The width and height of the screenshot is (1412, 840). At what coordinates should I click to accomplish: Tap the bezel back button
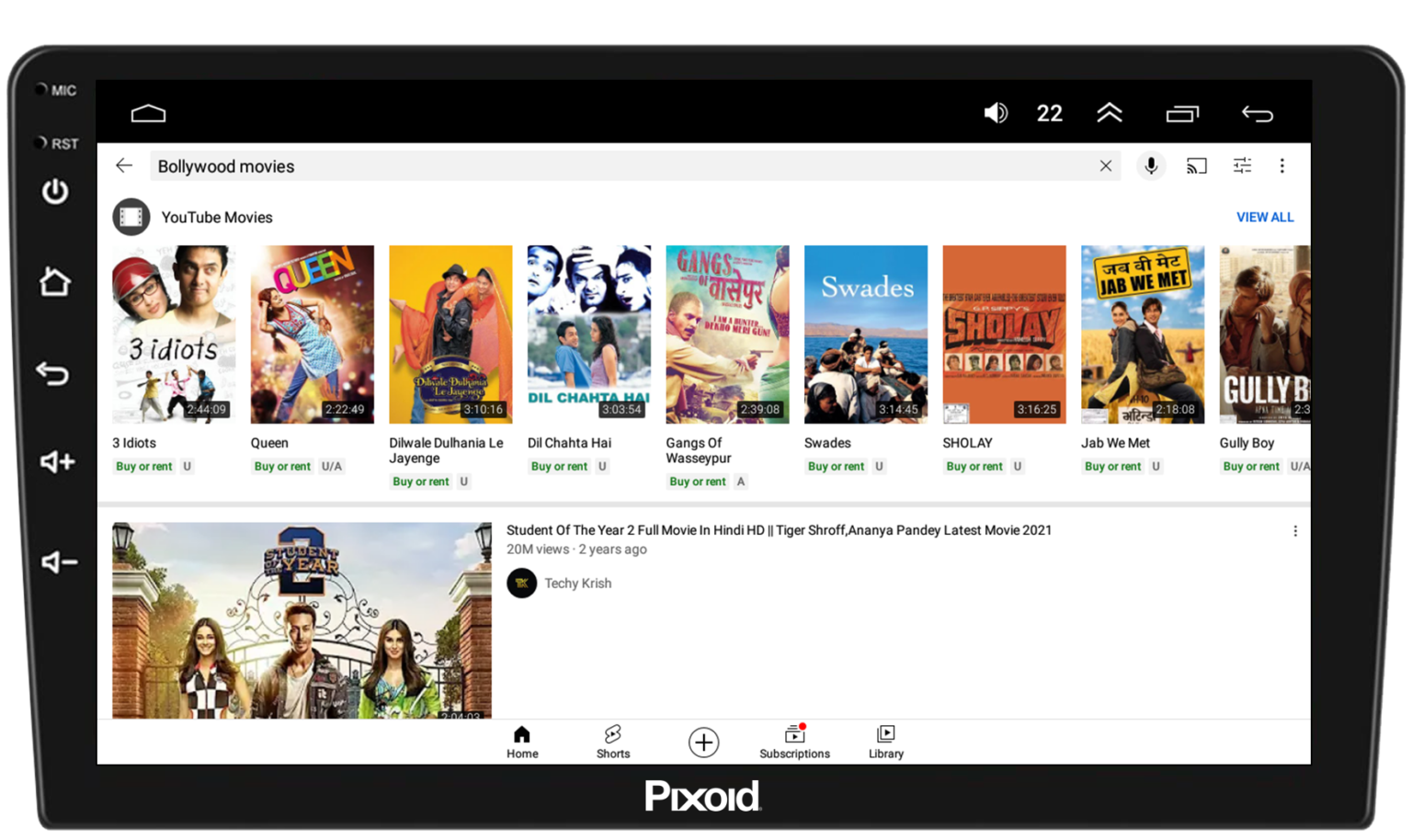(x=53, y=373)
